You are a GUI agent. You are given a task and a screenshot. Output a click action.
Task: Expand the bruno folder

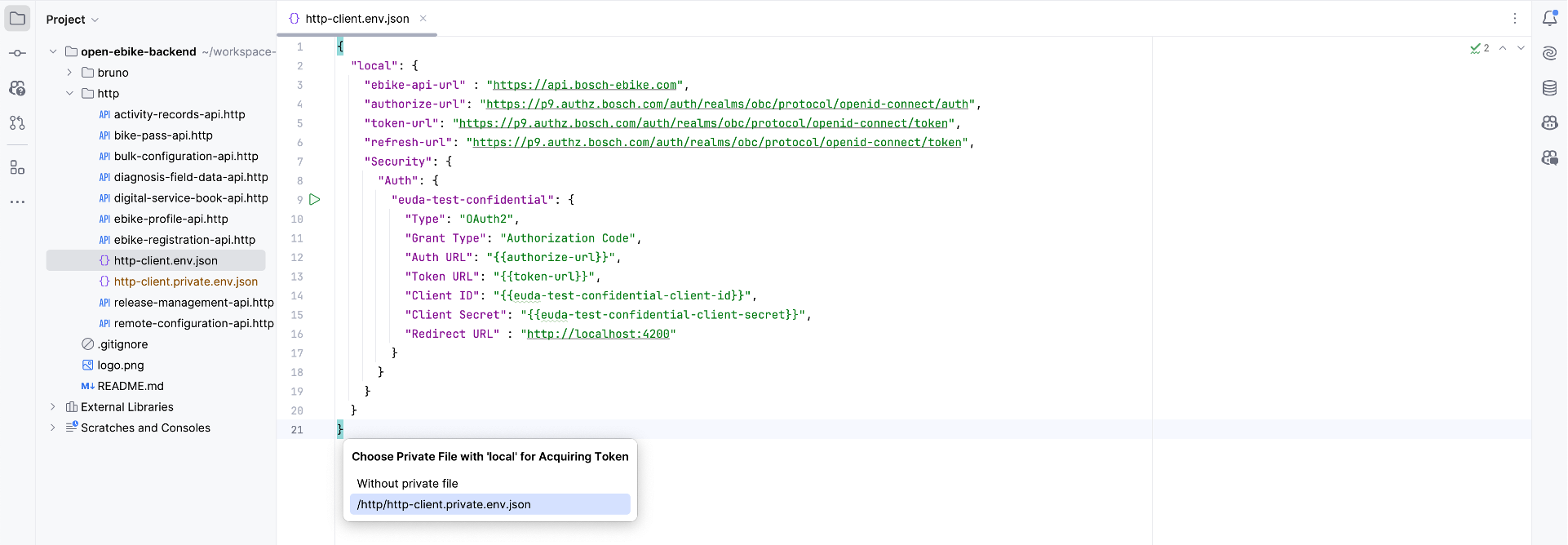69,73
